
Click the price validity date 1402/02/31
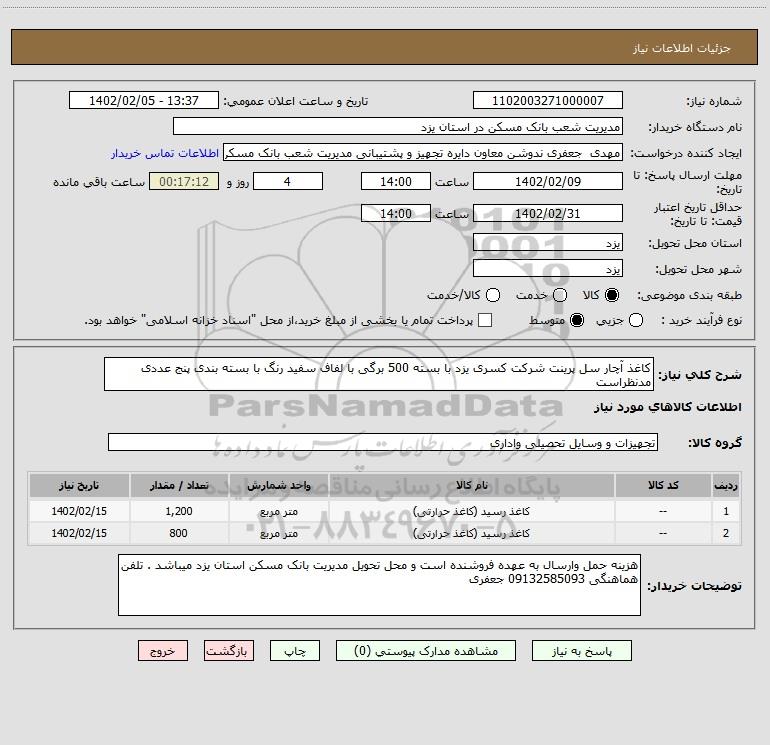[548, 214]
